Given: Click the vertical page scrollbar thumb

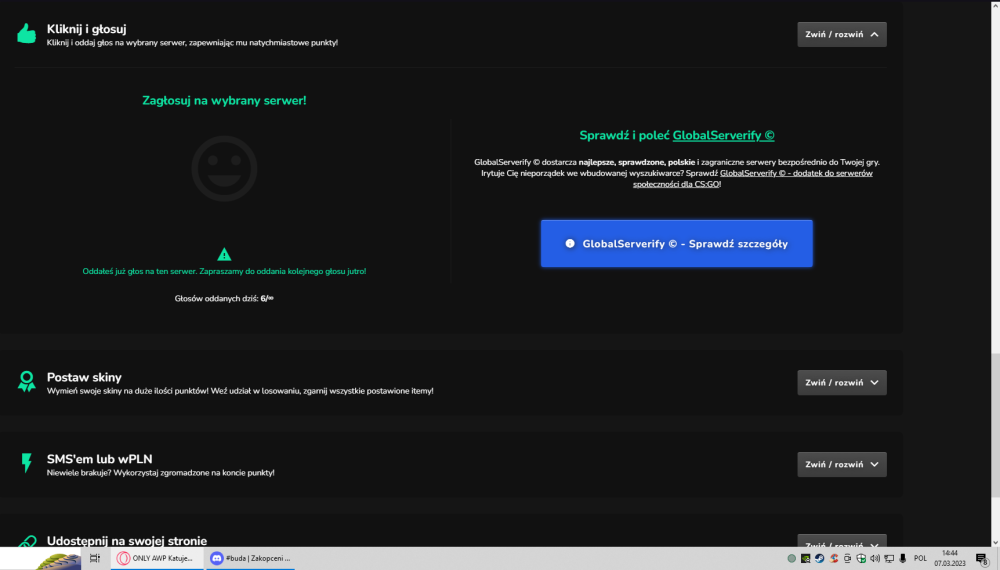Looking at the screenshot, I should coord(996,426).
